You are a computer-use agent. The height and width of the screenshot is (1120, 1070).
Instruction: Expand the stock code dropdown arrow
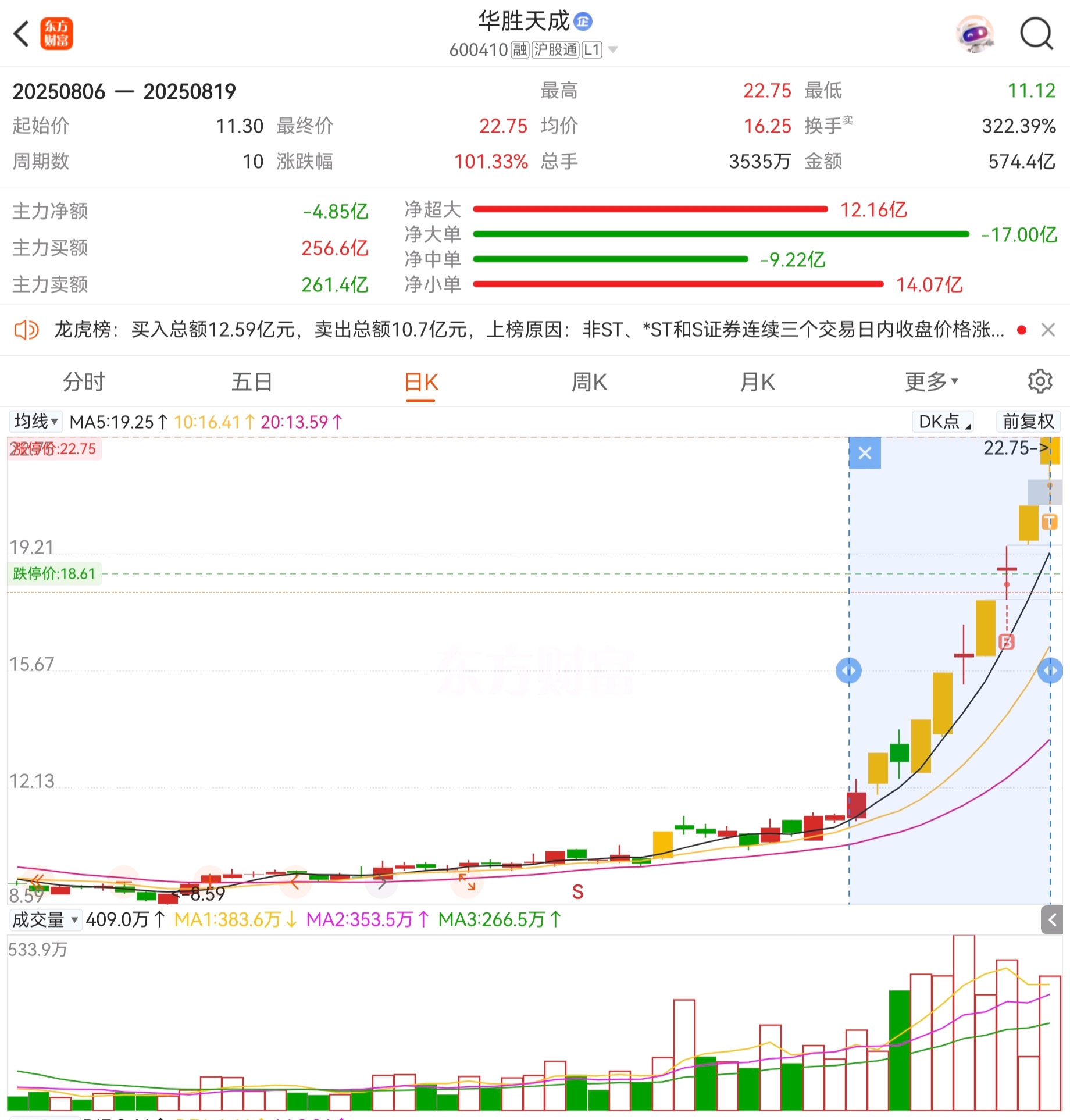(613, 50)
